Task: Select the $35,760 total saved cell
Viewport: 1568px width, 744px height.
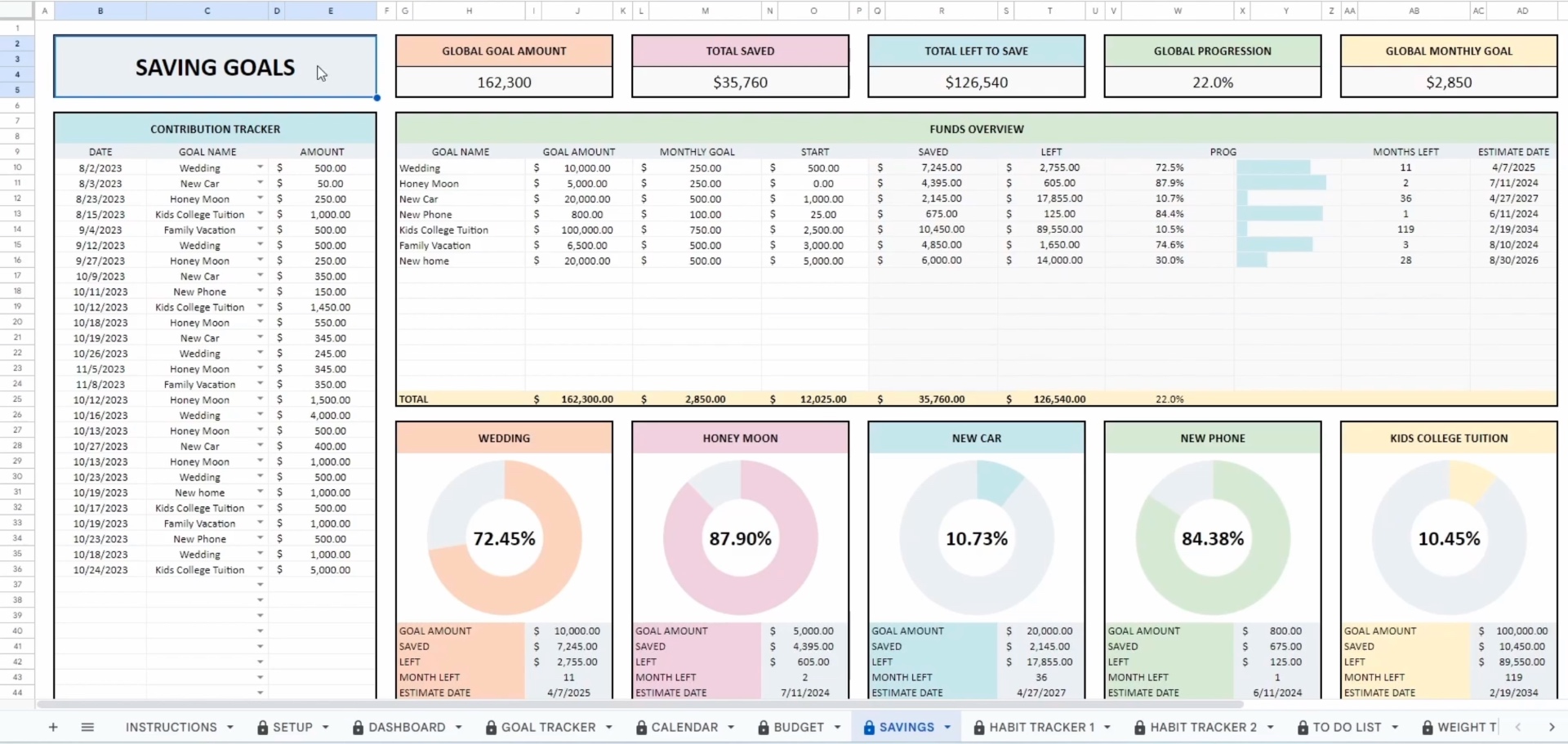Action: [740, 82]
